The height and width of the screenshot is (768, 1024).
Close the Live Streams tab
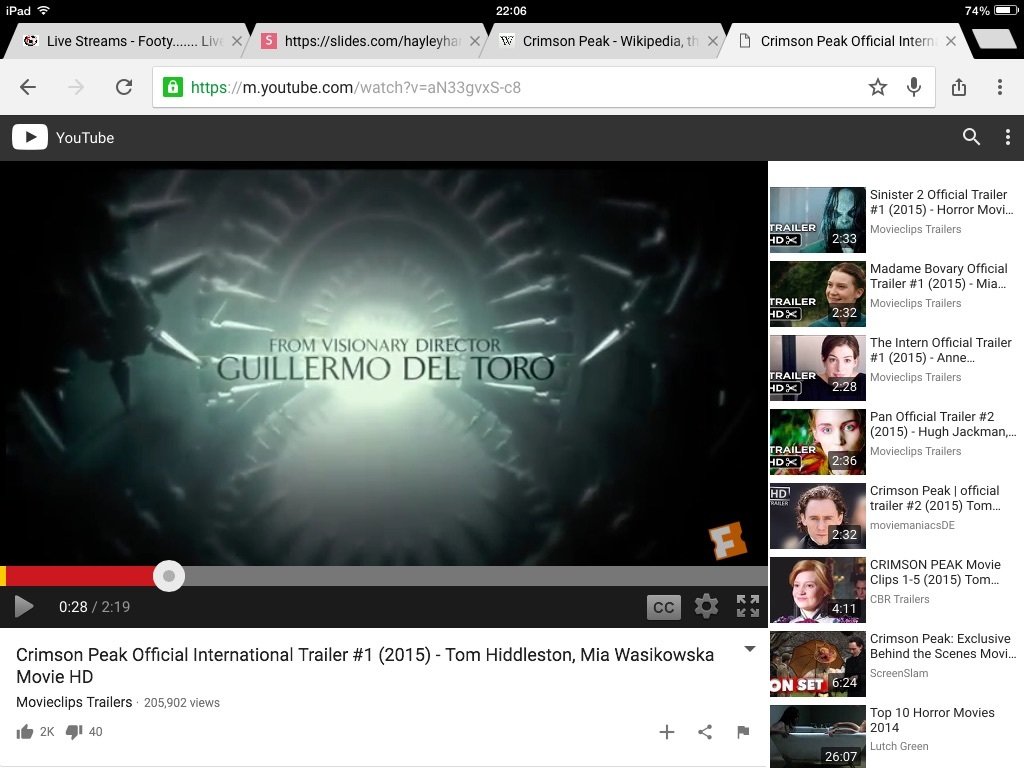[237, 41]
